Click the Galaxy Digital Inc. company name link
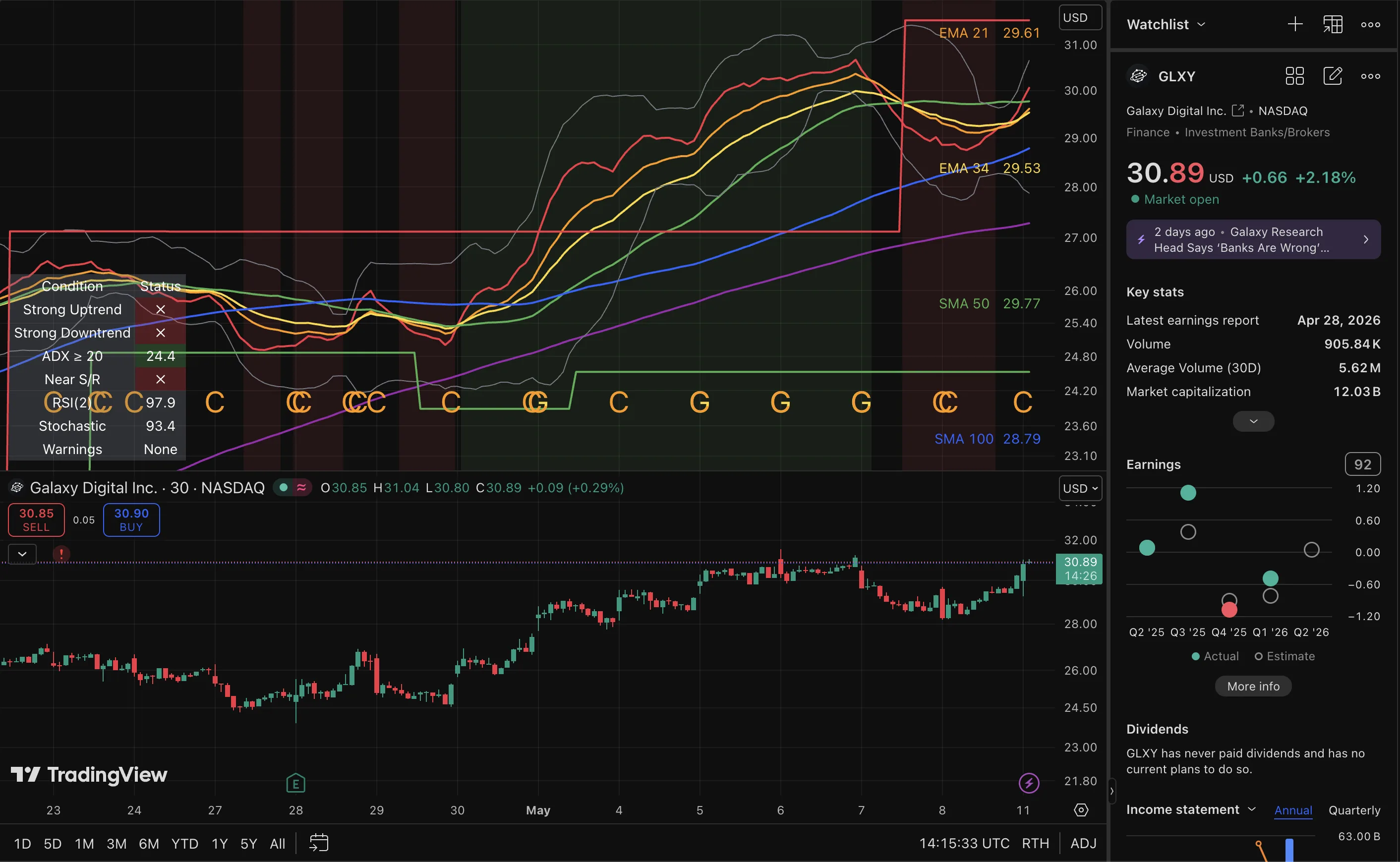Viewport: 1400px width, 862px height. (x=1175, y=111)
